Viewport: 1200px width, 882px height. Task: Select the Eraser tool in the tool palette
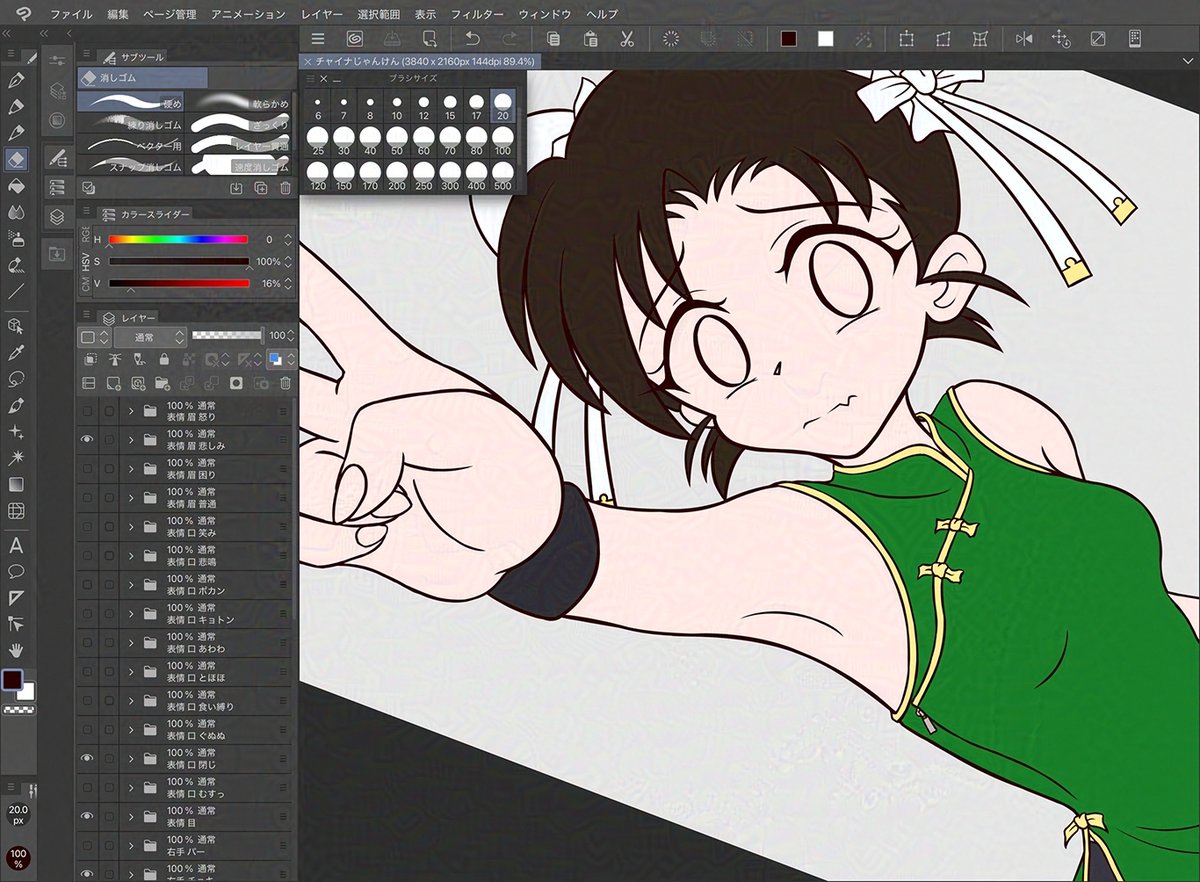pyautogui.click(x=16, y=159)
